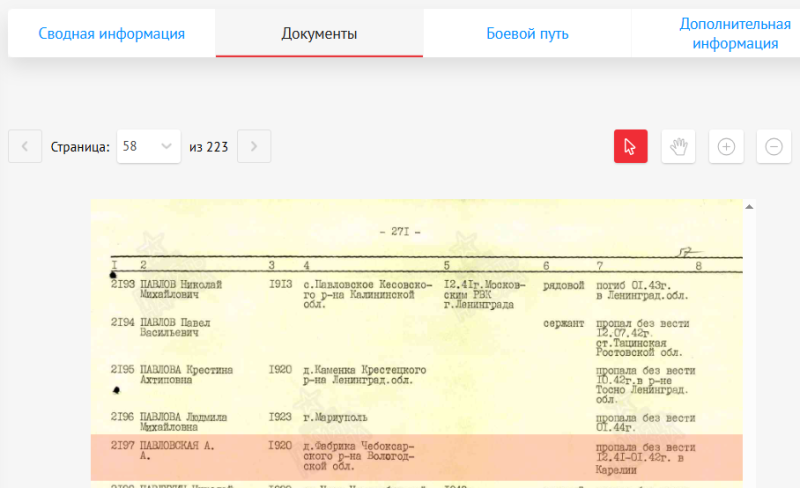Activate the hand pan tool

coord(678,146)
